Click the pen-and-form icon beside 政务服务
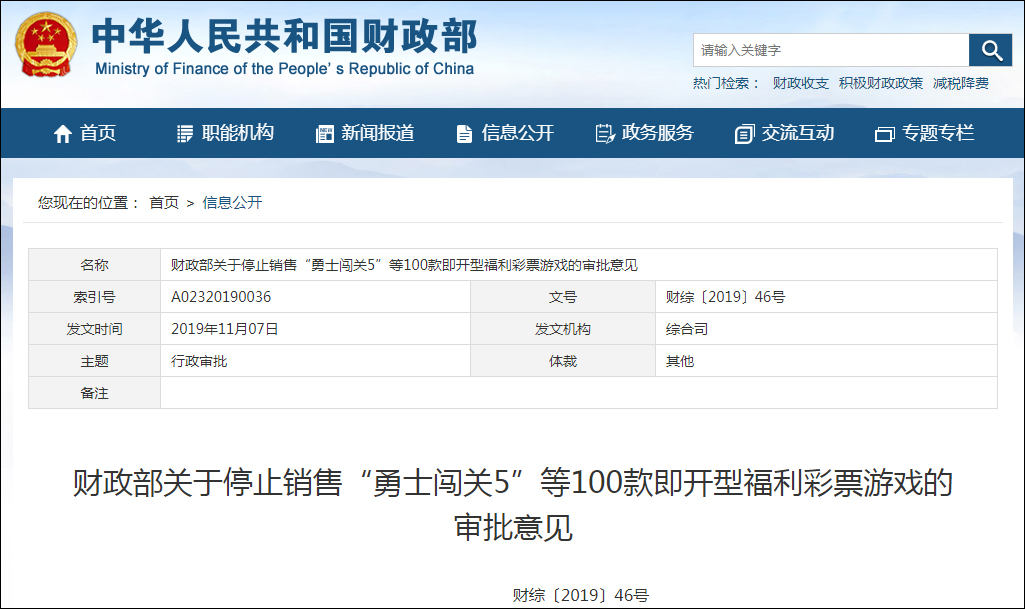 tap(605, 134)
